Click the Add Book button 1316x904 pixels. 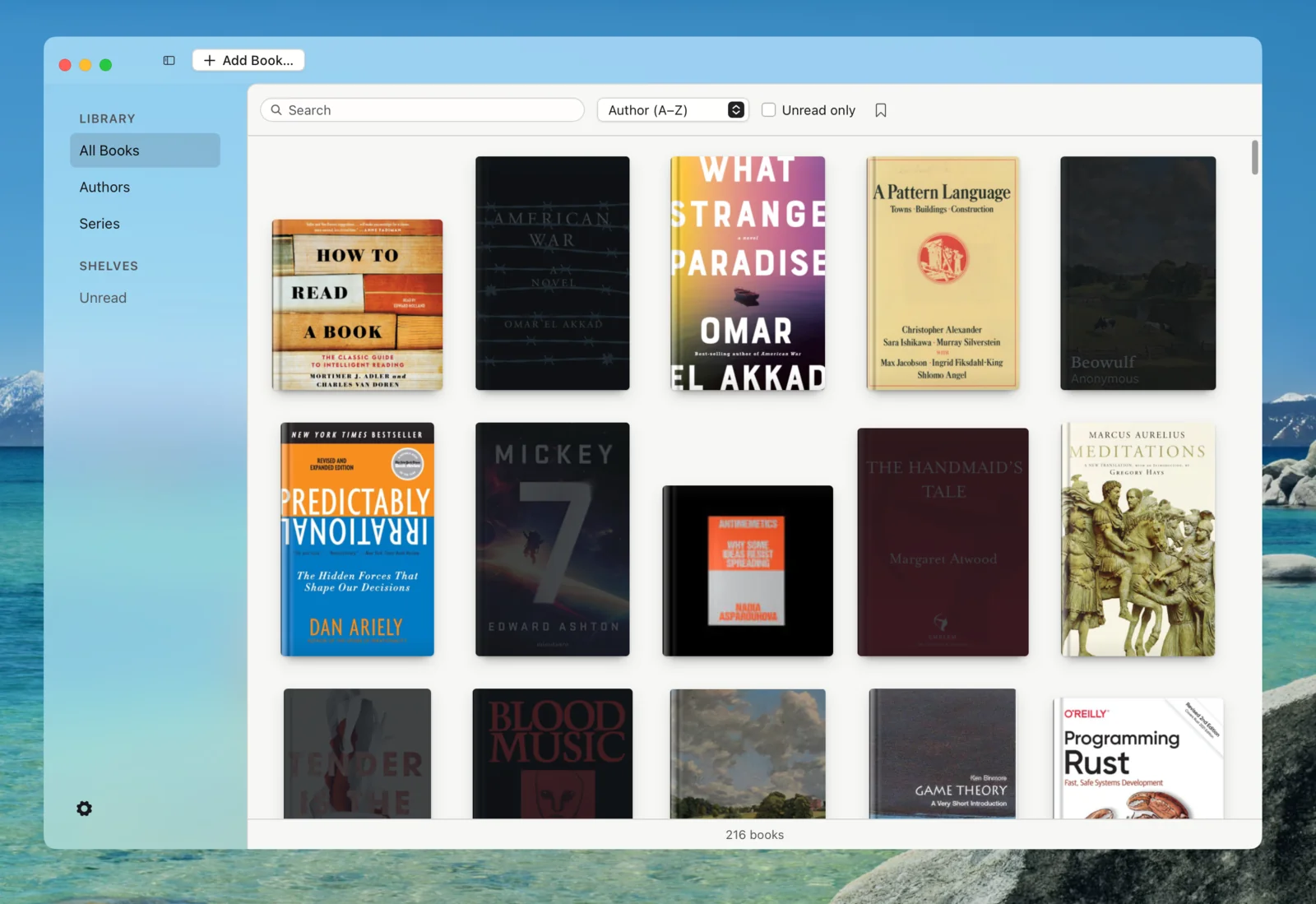tap(248, 60)
